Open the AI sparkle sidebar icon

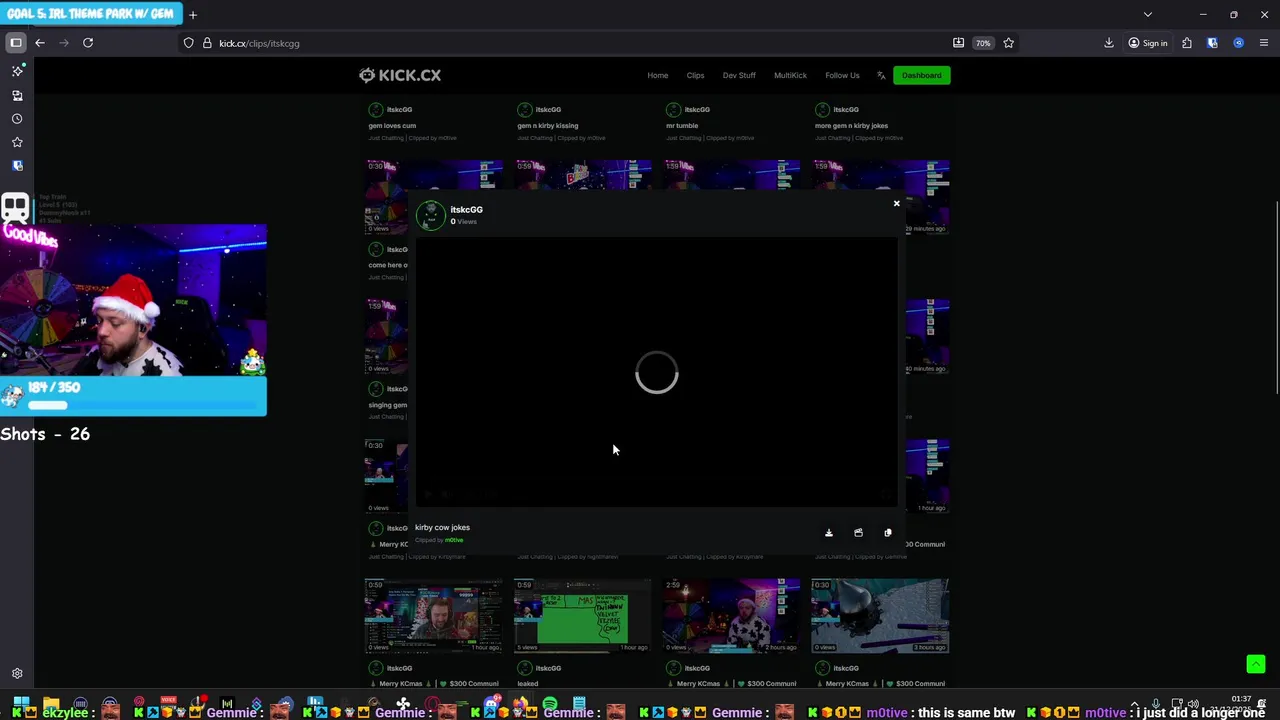click(x=17, y=71)
